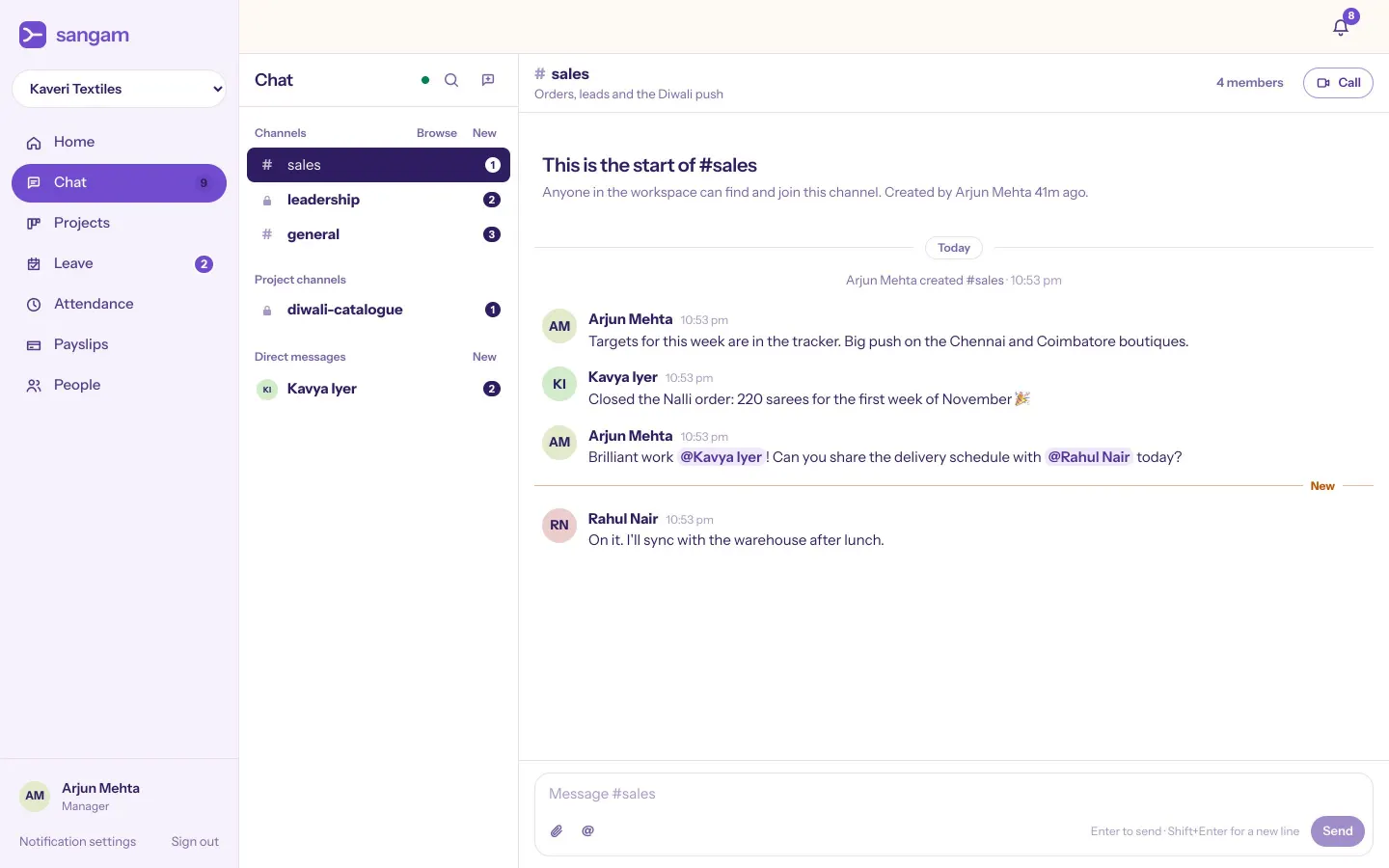1389x868 pixels.
Task: Select the Chat sidebar item
Action: pos(120,183)
